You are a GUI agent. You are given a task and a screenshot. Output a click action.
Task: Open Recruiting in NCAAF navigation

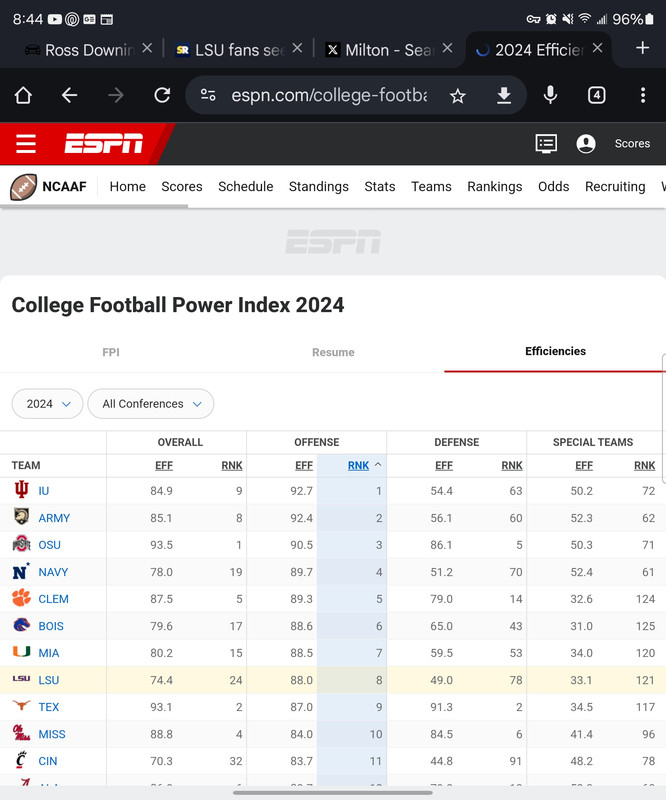point(615,187)
